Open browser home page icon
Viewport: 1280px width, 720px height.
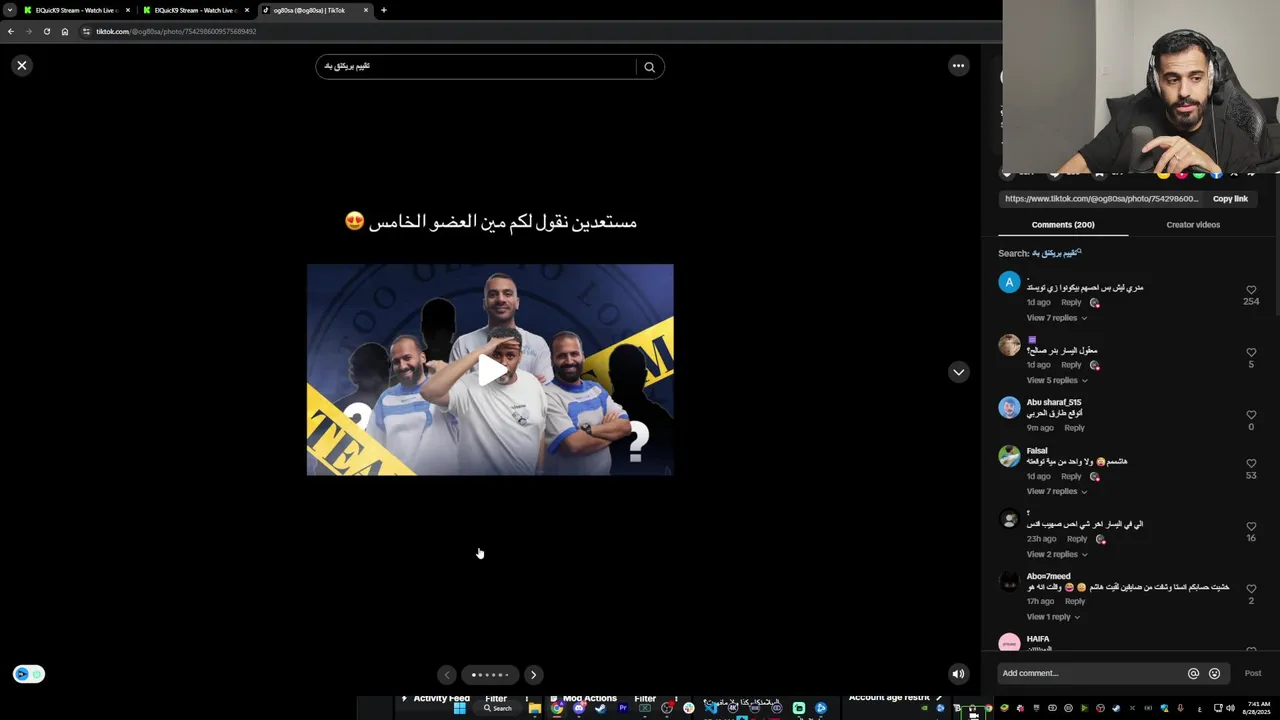coord(65,31)
